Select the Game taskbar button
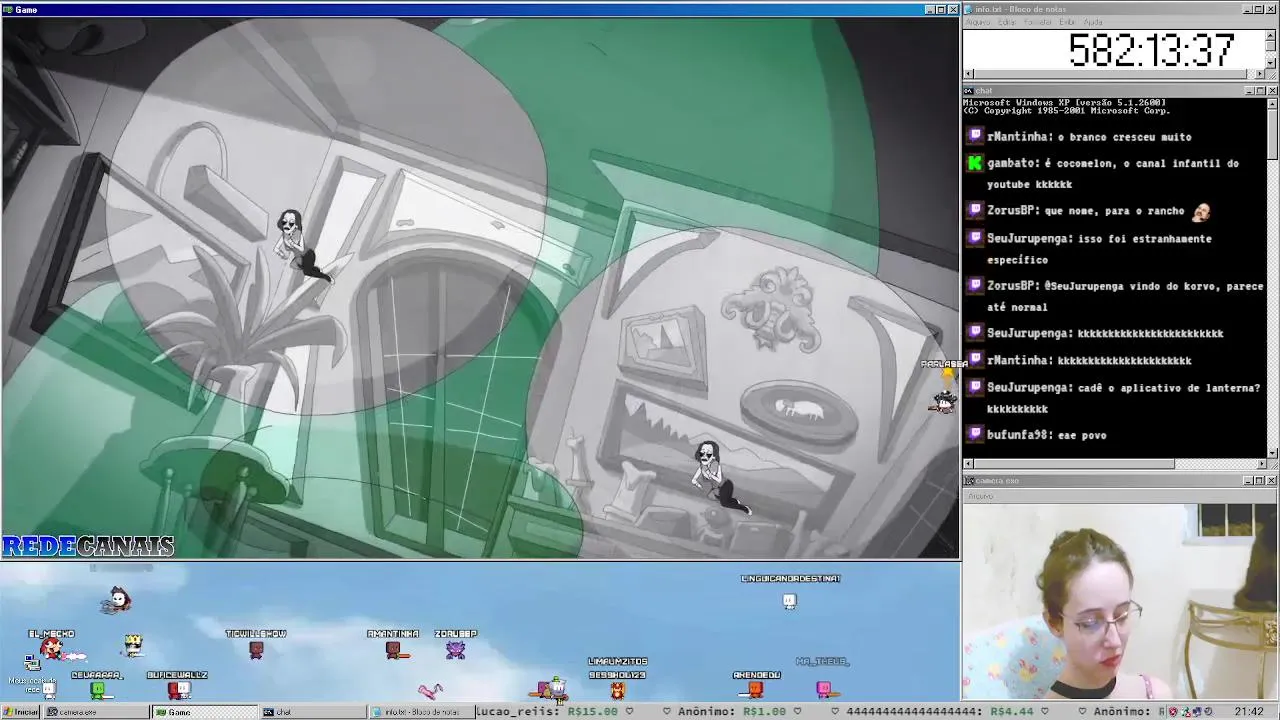 (205, 712)
